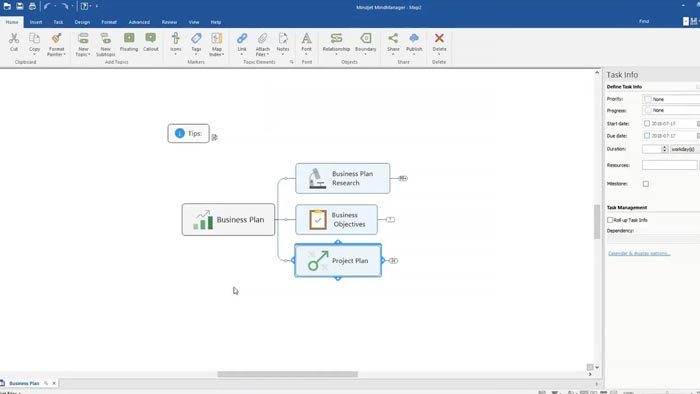Select the Business Plan Research topic
700x394 pixels.
343,178
